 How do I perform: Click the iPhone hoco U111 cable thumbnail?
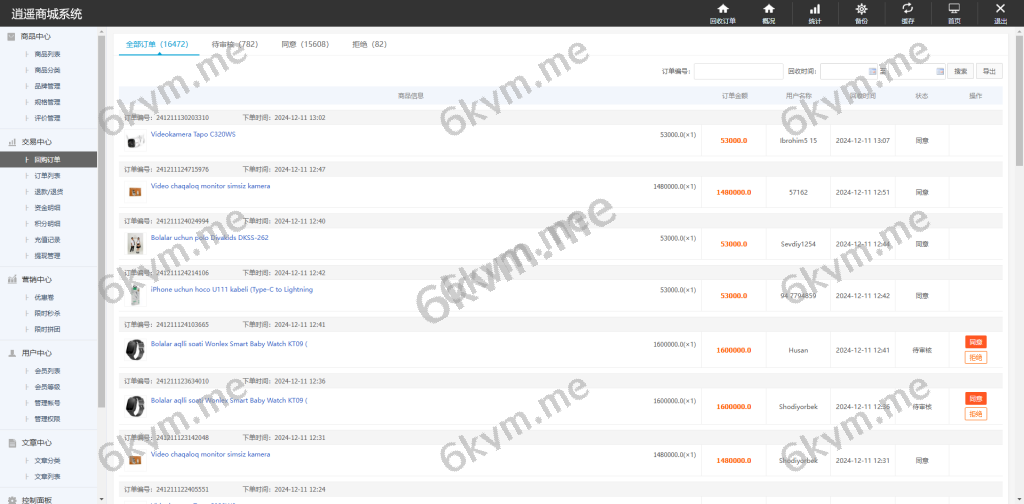click(x=134, y=296)
